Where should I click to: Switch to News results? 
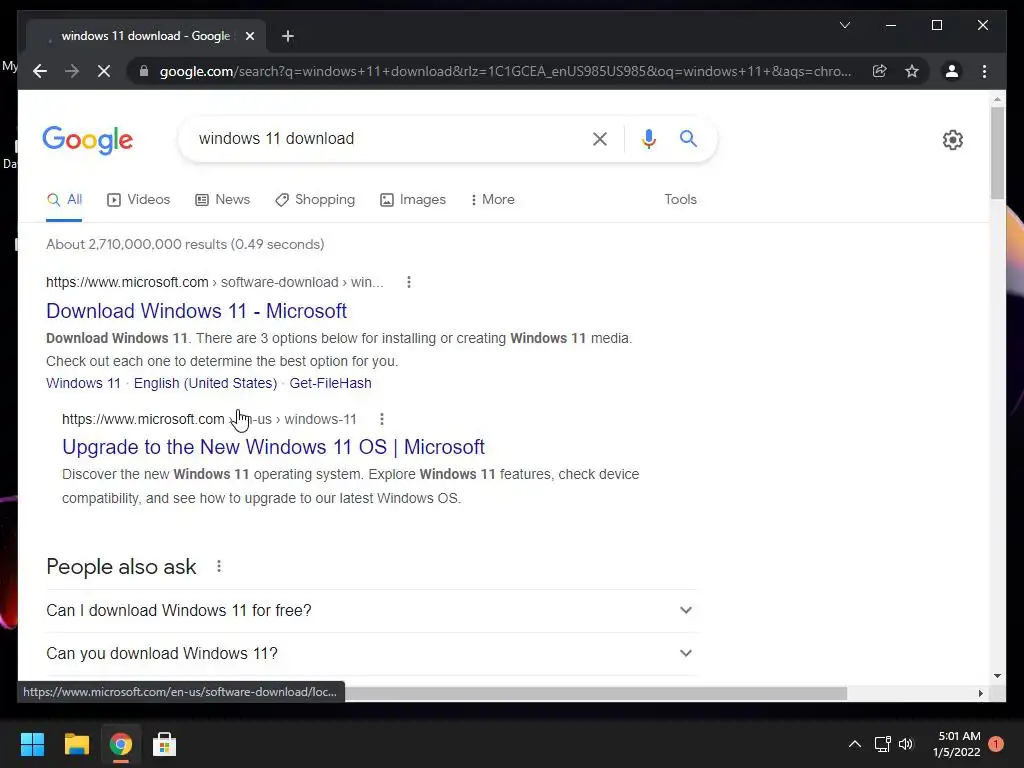point(223,200)
